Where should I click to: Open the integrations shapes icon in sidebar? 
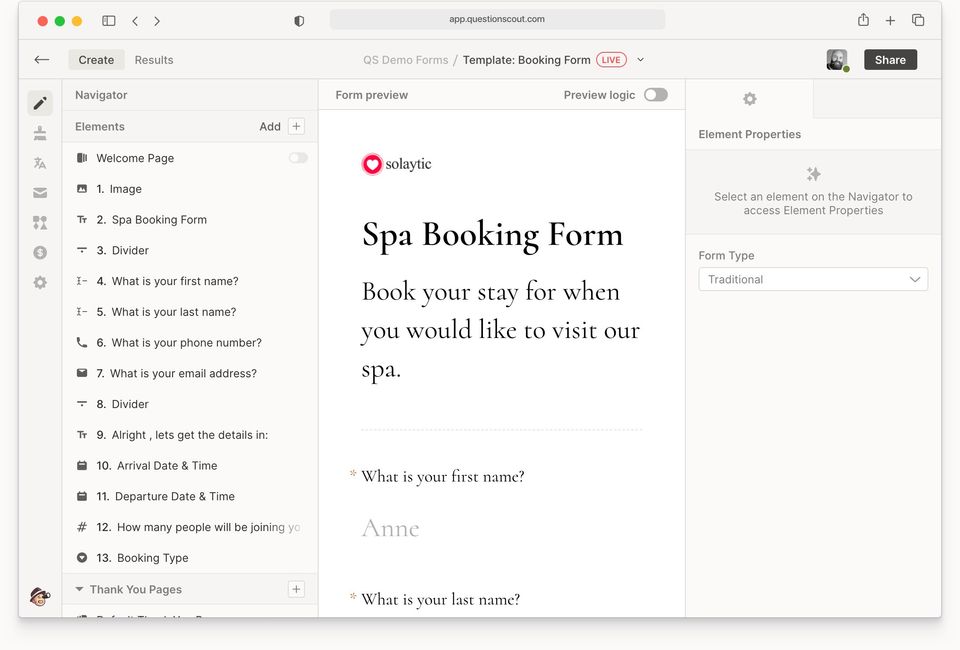coord(40,223)
